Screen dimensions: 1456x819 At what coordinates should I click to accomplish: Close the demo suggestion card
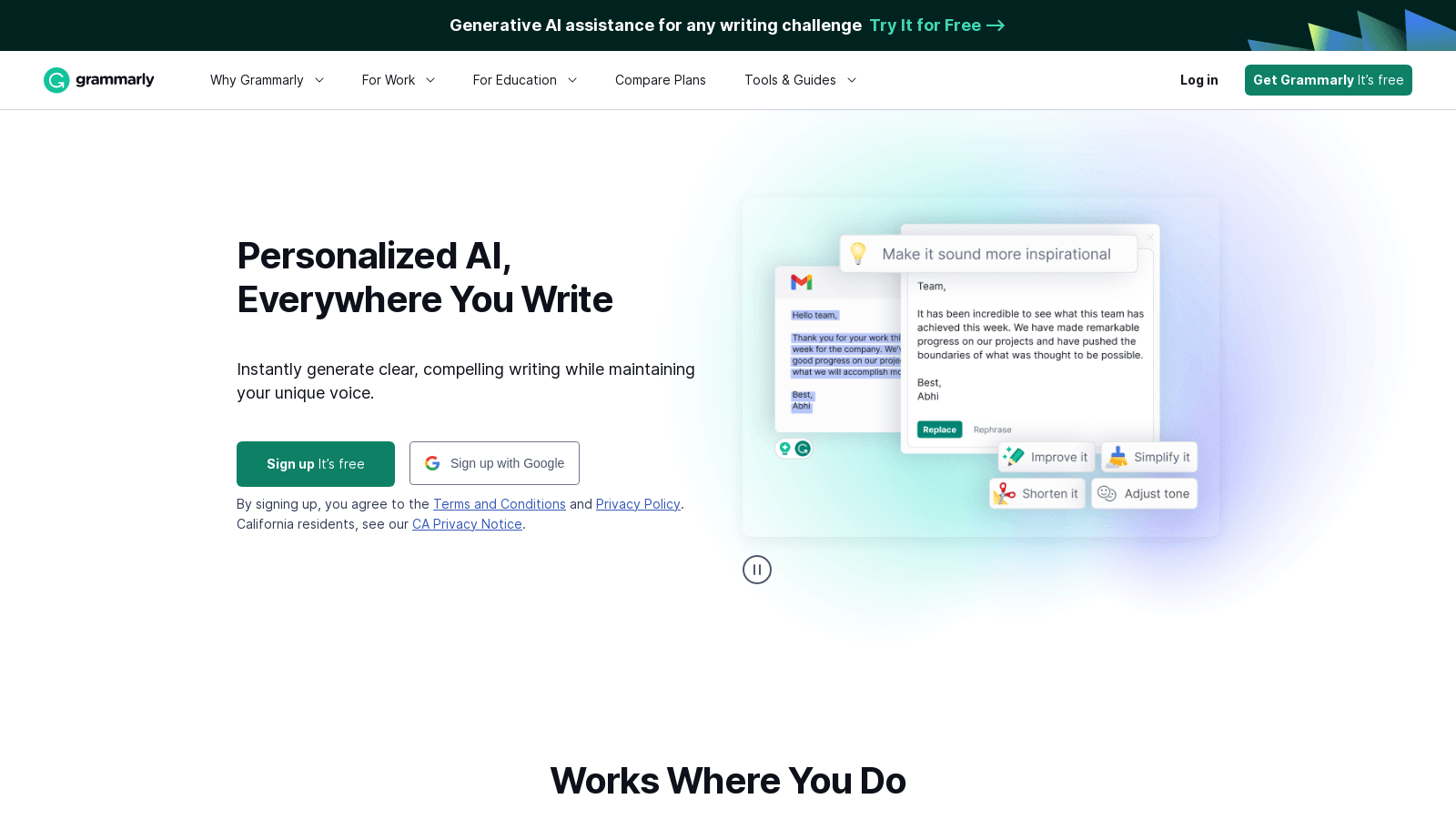tap(1150, 238)
